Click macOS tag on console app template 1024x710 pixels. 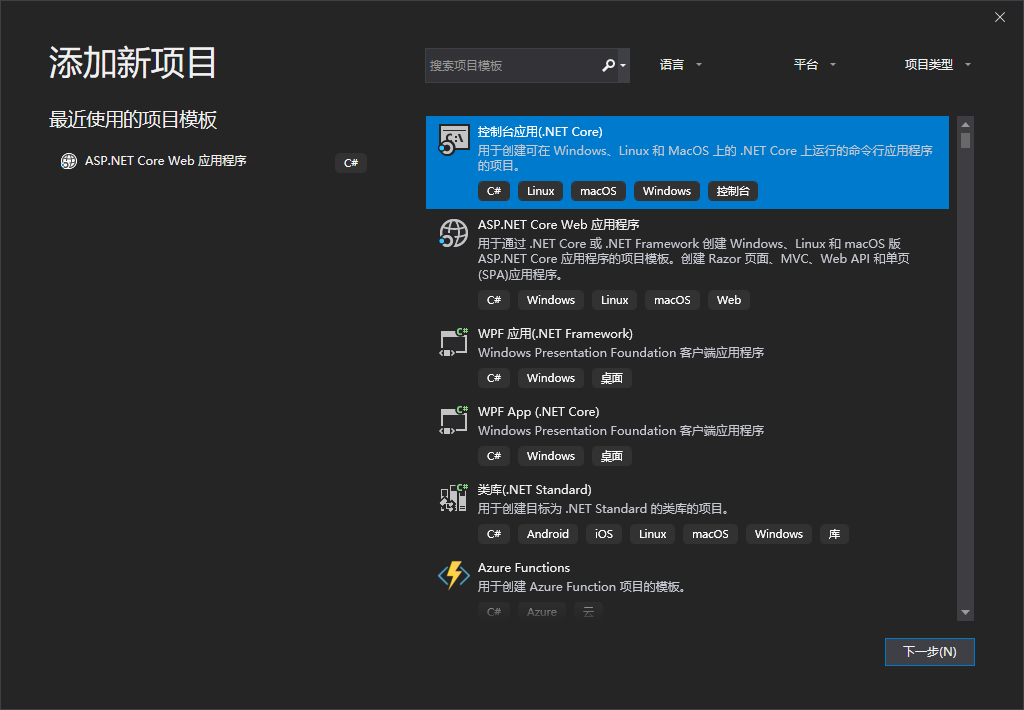coord(598,191)
